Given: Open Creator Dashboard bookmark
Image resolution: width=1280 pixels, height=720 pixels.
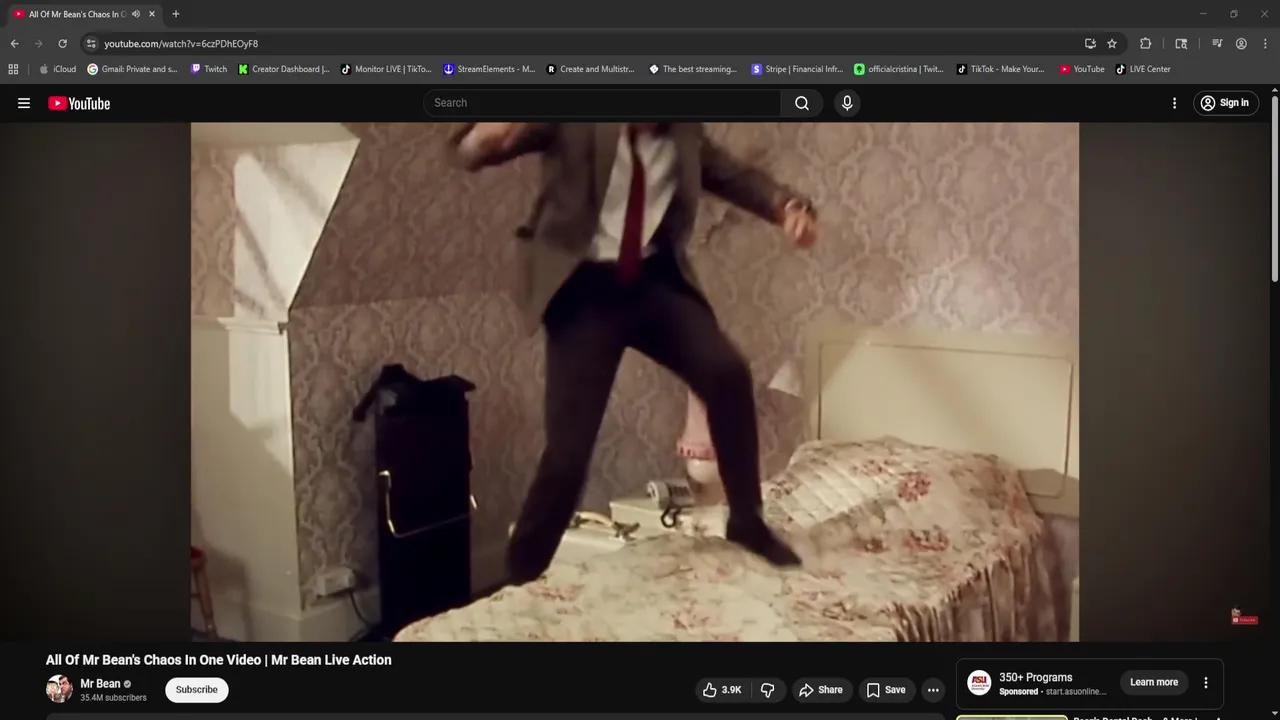Looking at the screenshot, I should click(x=284, y=69).
